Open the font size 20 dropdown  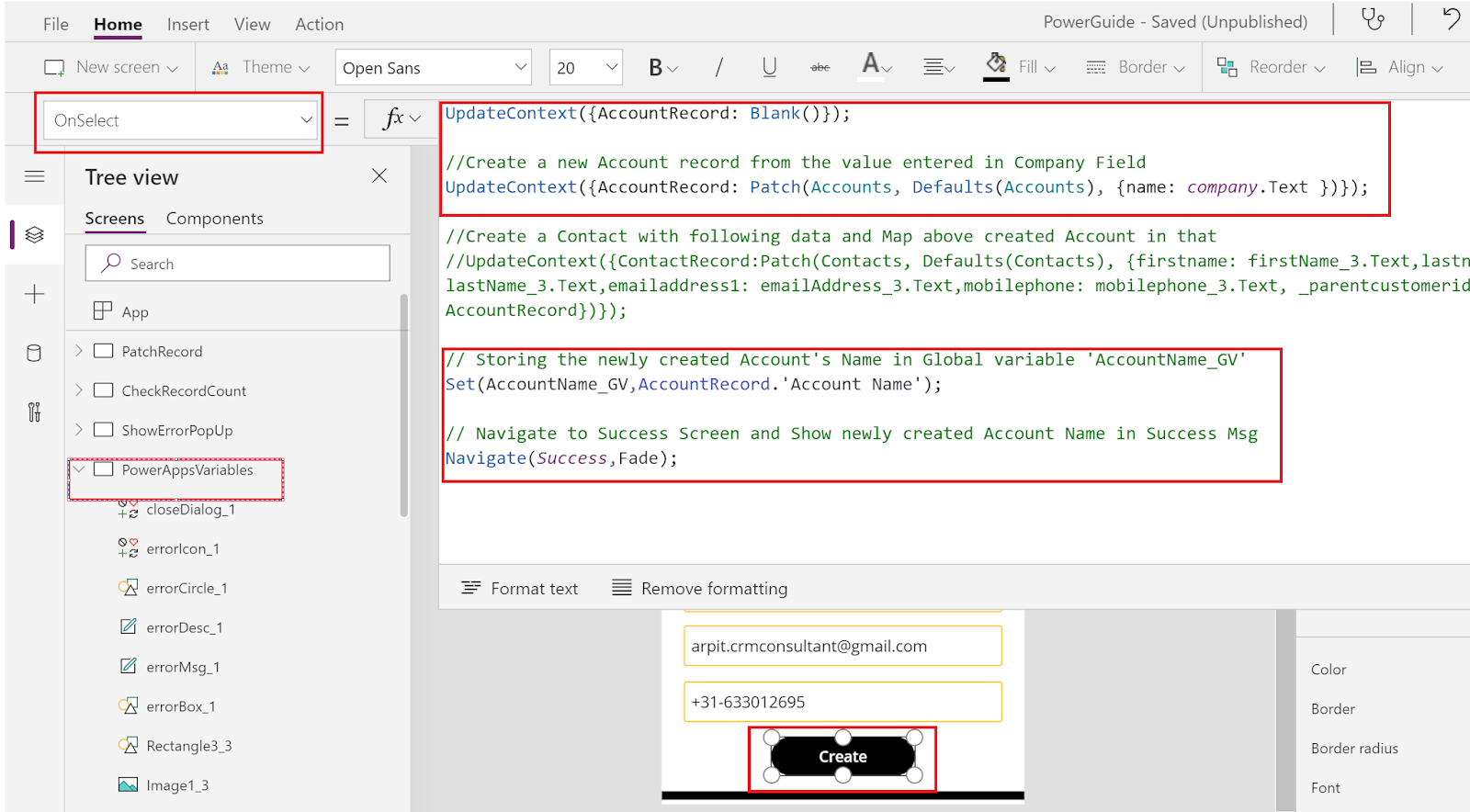586,67
